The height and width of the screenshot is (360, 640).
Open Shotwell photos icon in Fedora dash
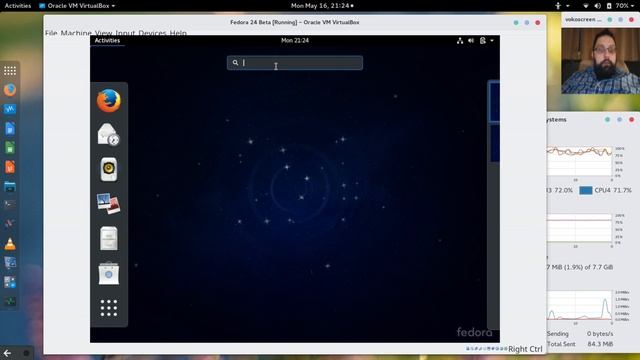[x=109, y=204]
